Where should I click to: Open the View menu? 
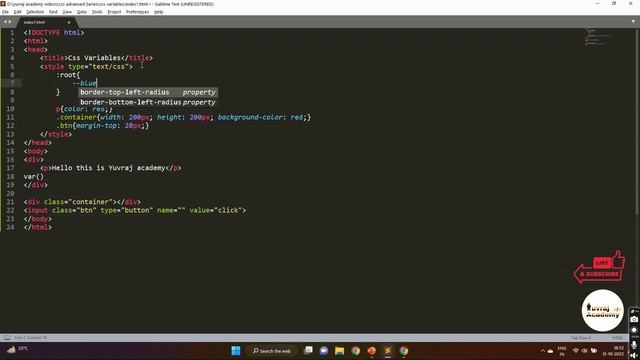[x=67, y=12]
